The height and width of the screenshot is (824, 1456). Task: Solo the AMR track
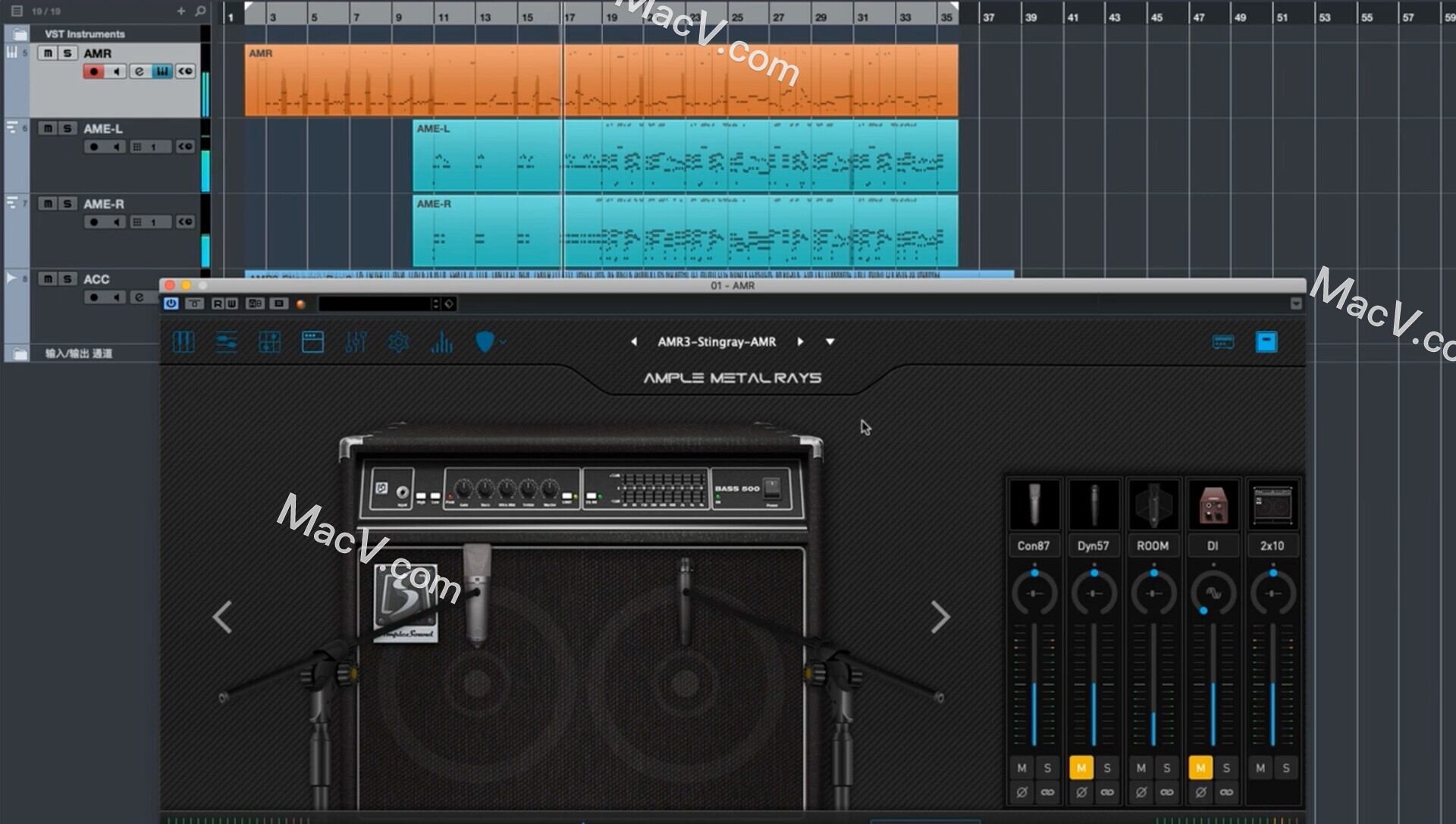67,53
